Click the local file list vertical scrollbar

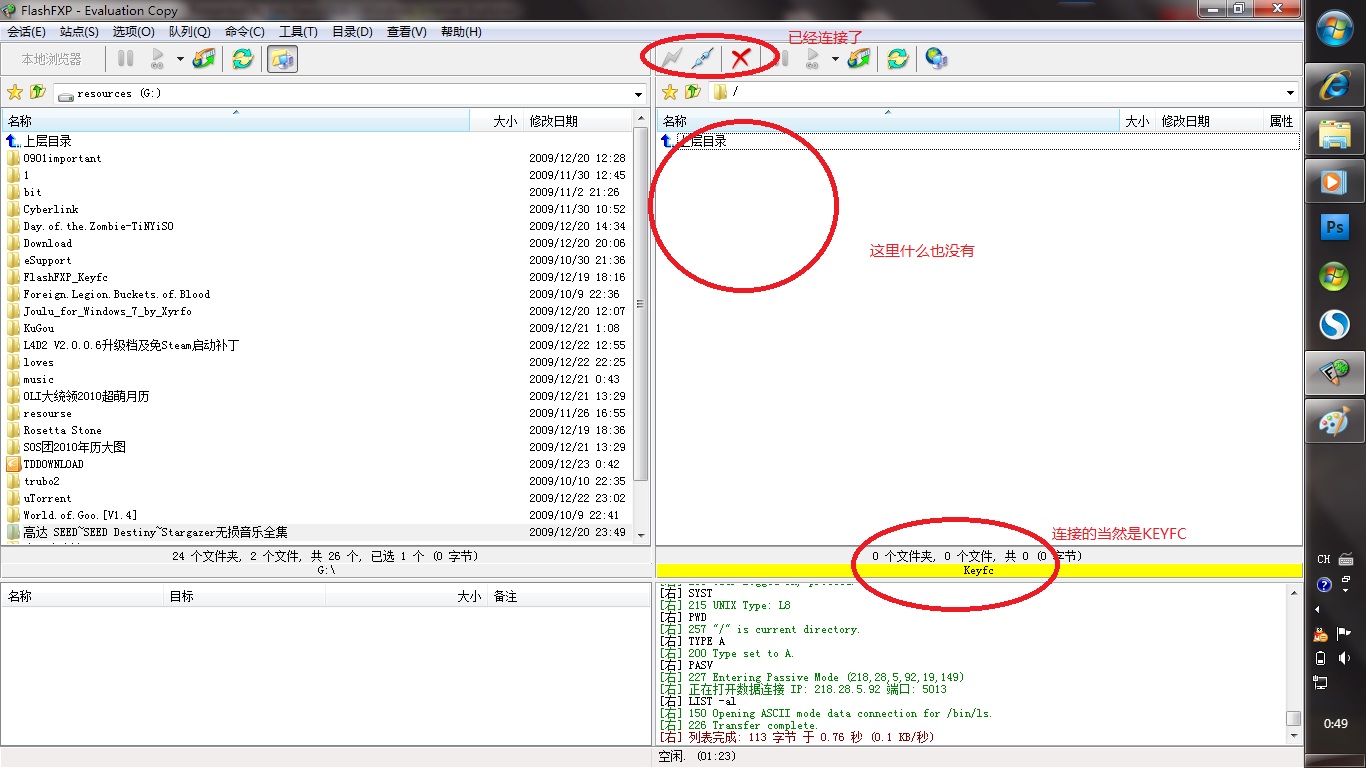point(641,326)
